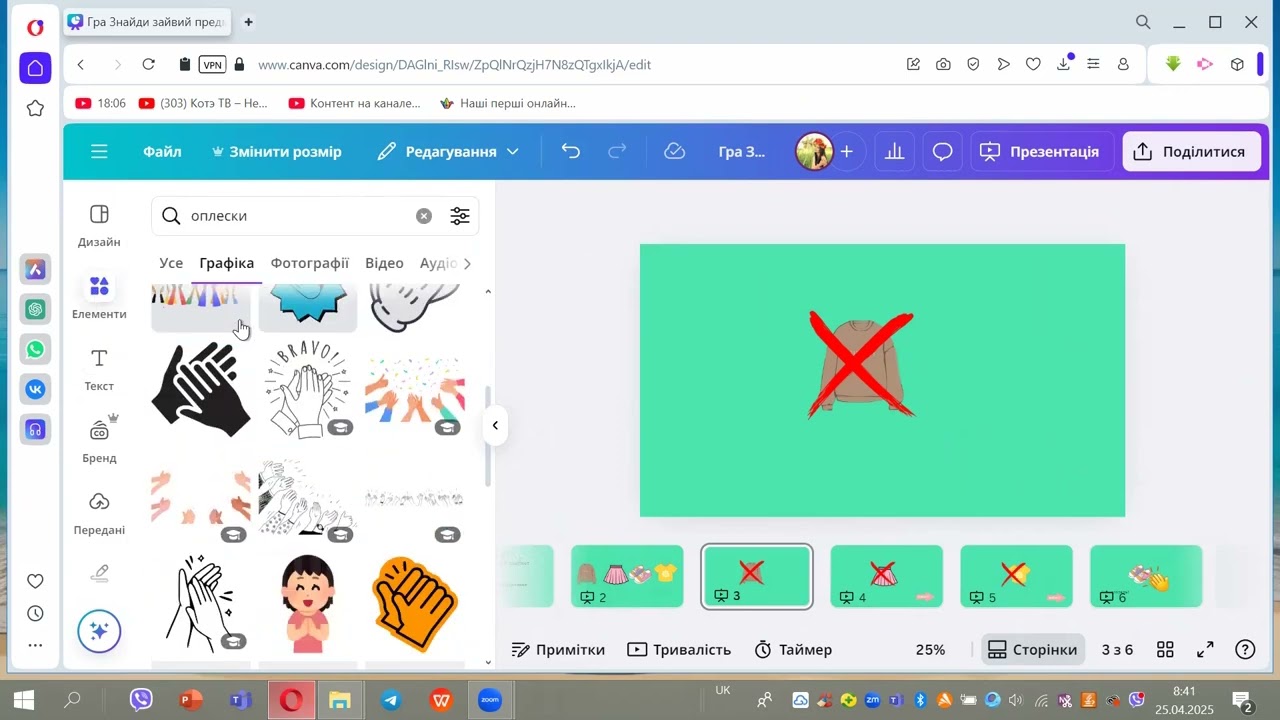The image size is (1280, 720).
Task: Select the black clapping hands graphic
Action: tap(201, 390)
